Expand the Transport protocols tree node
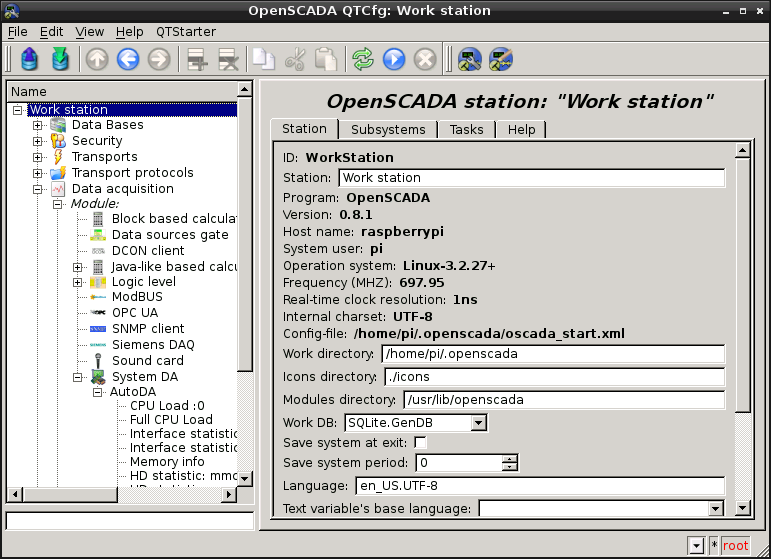Image resolution: width=771 pixels, height=559 pixels. tap(38, 173)
